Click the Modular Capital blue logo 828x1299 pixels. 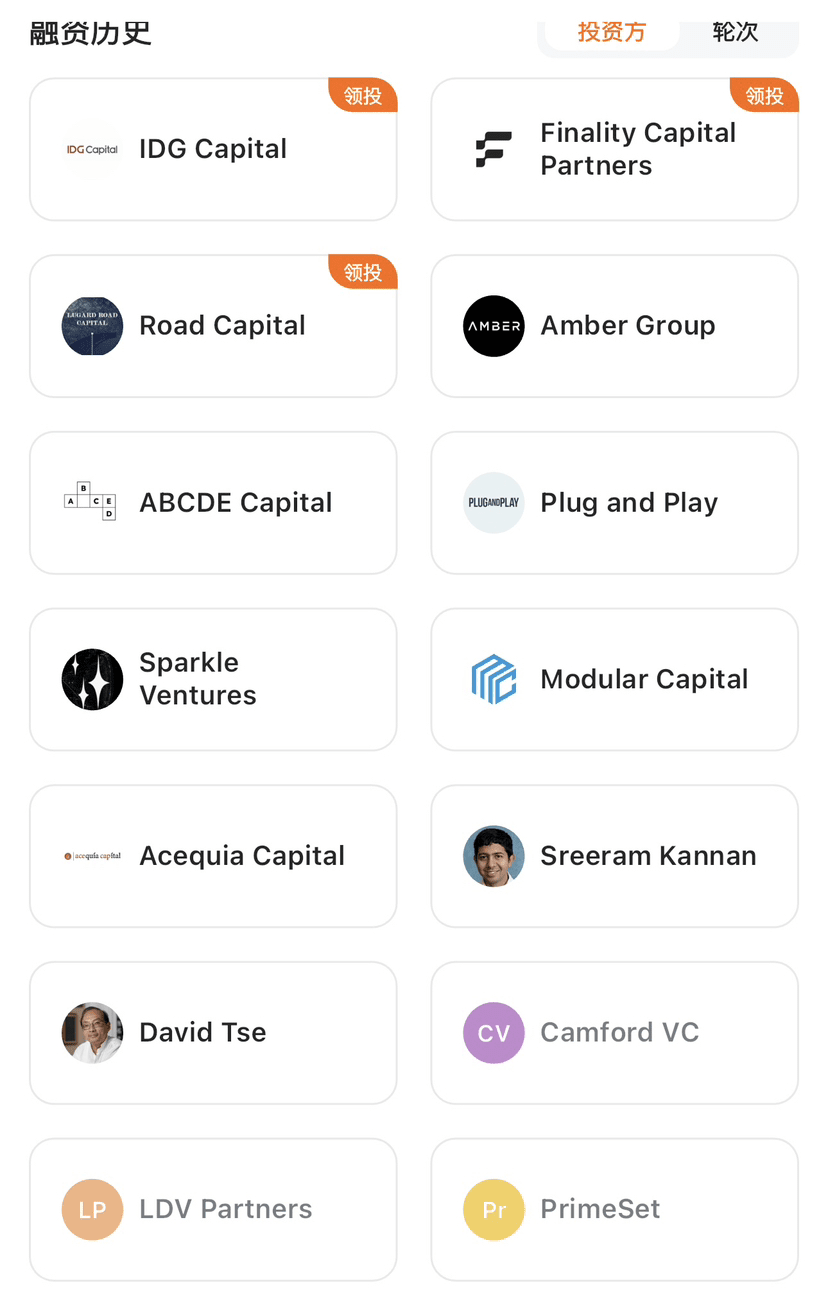pyautogui.click(x=494, y=679)
